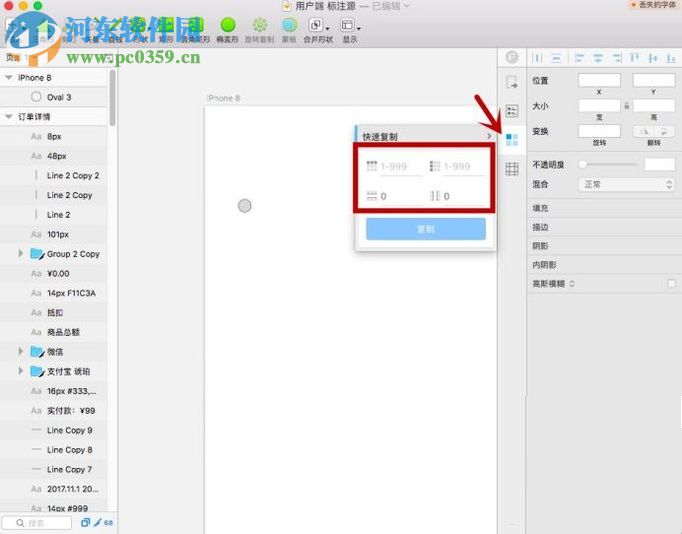
Task: Open the 高斯模糊 blur type selector
Action: pos(572,284)
